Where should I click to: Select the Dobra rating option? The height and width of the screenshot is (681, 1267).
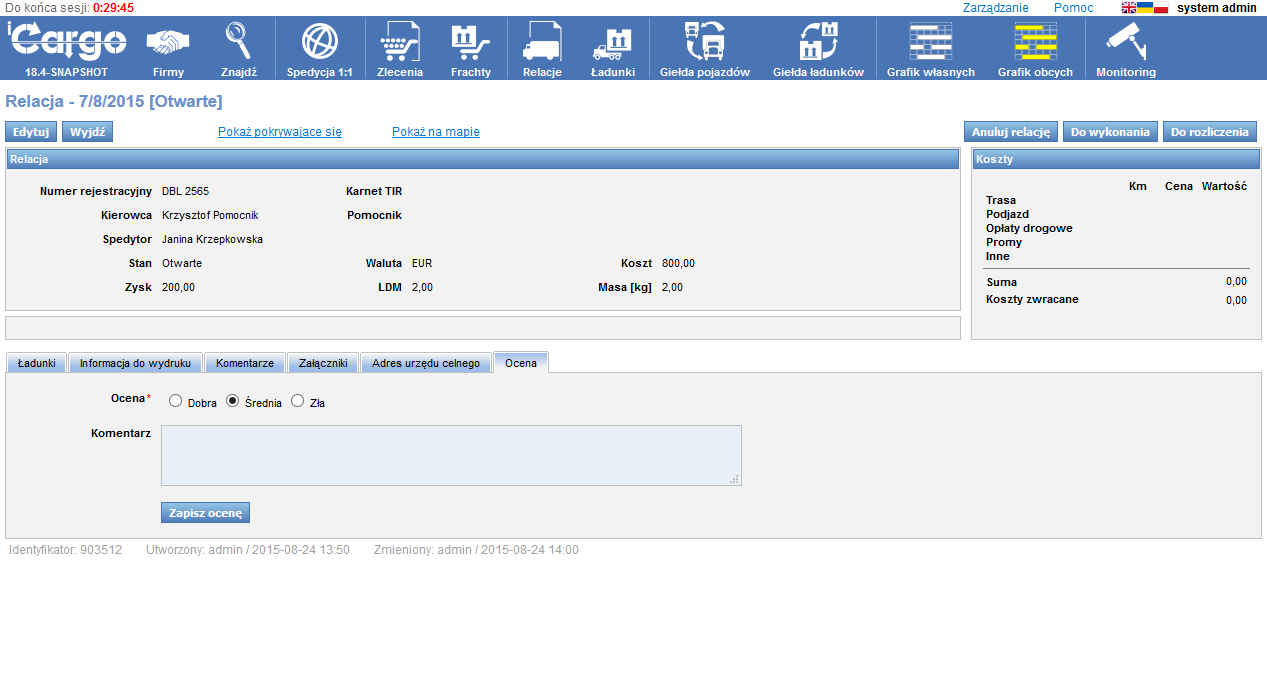(176, 401)
